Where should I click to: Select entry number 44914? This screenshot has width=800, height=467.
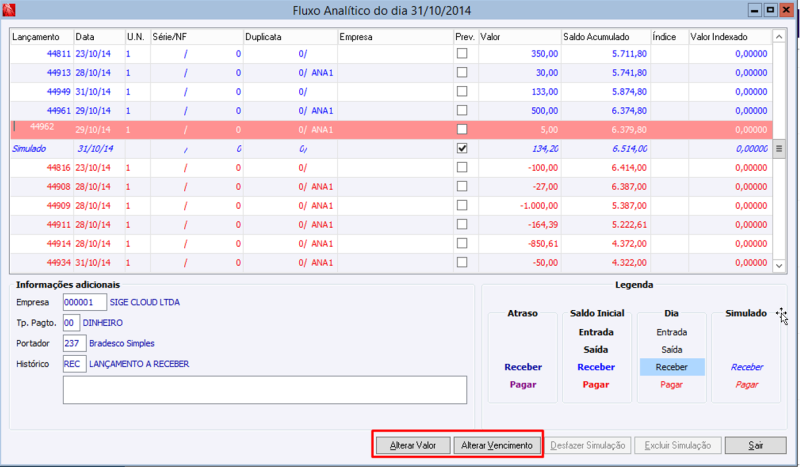[x=58, y=243]
